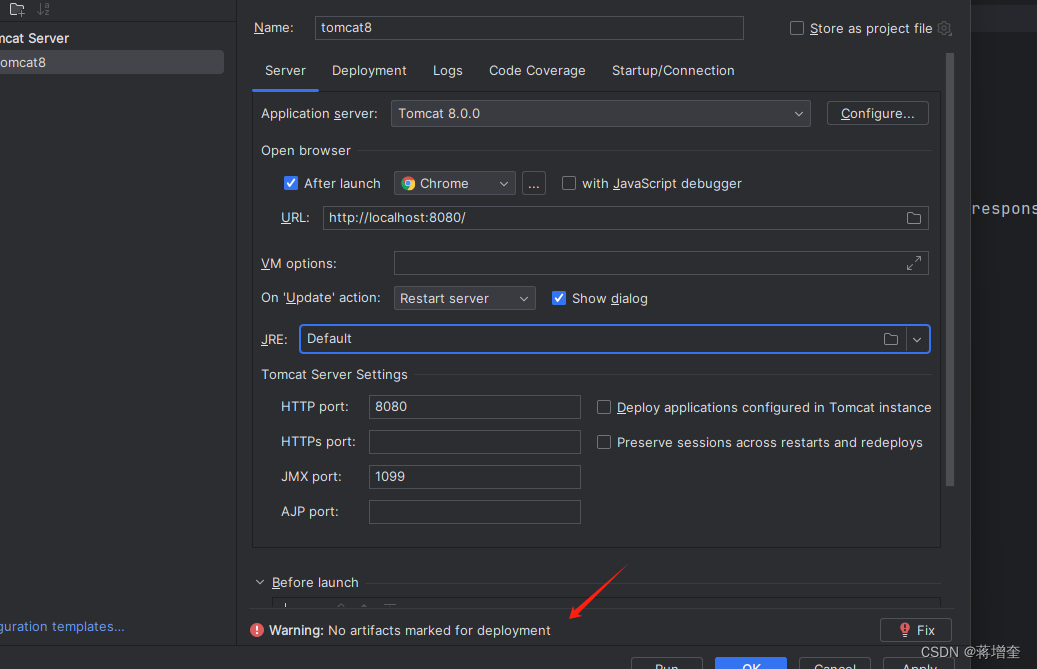Image resolution: width=1037 pixels, height=669 pixels.
Task: Click the dialog vertical scrollbar
Action: (950, 270)
